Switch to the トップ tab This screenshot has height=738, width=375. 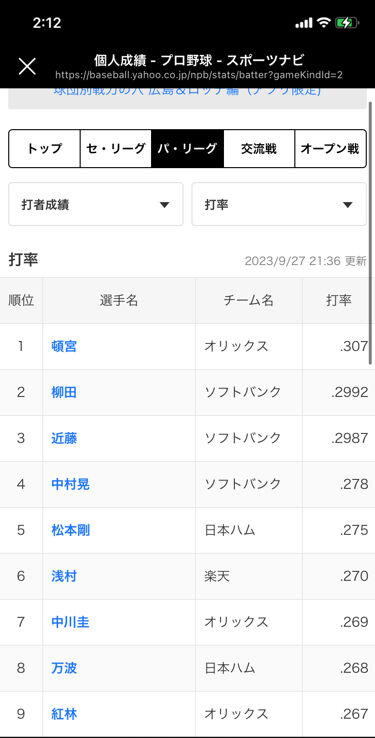45,149
